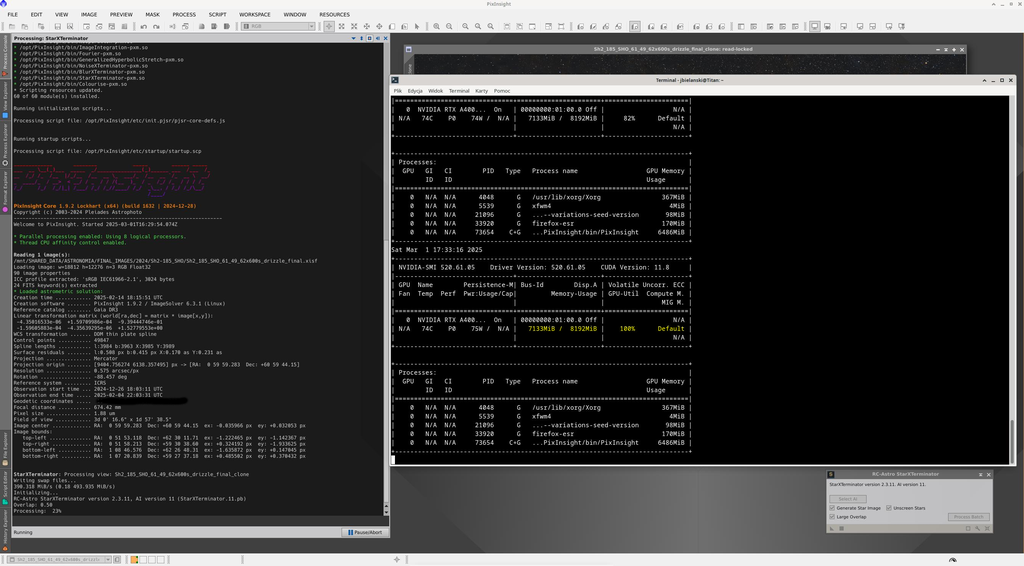The image size is (1024, 566).
Task: Click the reset icon in StarXTerminator dialog
Action: tap(987, 529)
